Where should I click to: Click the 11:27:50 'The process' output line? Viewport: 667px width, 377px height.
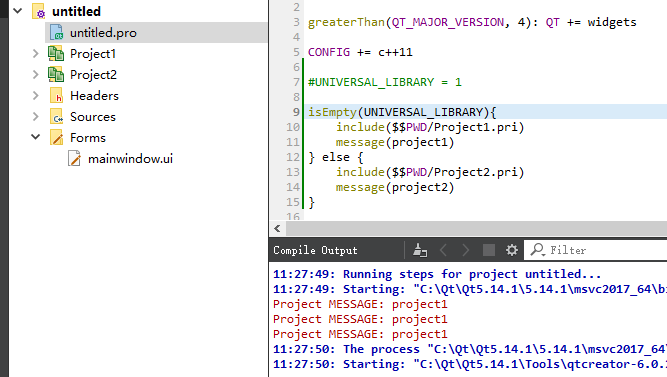click(470, 349)
